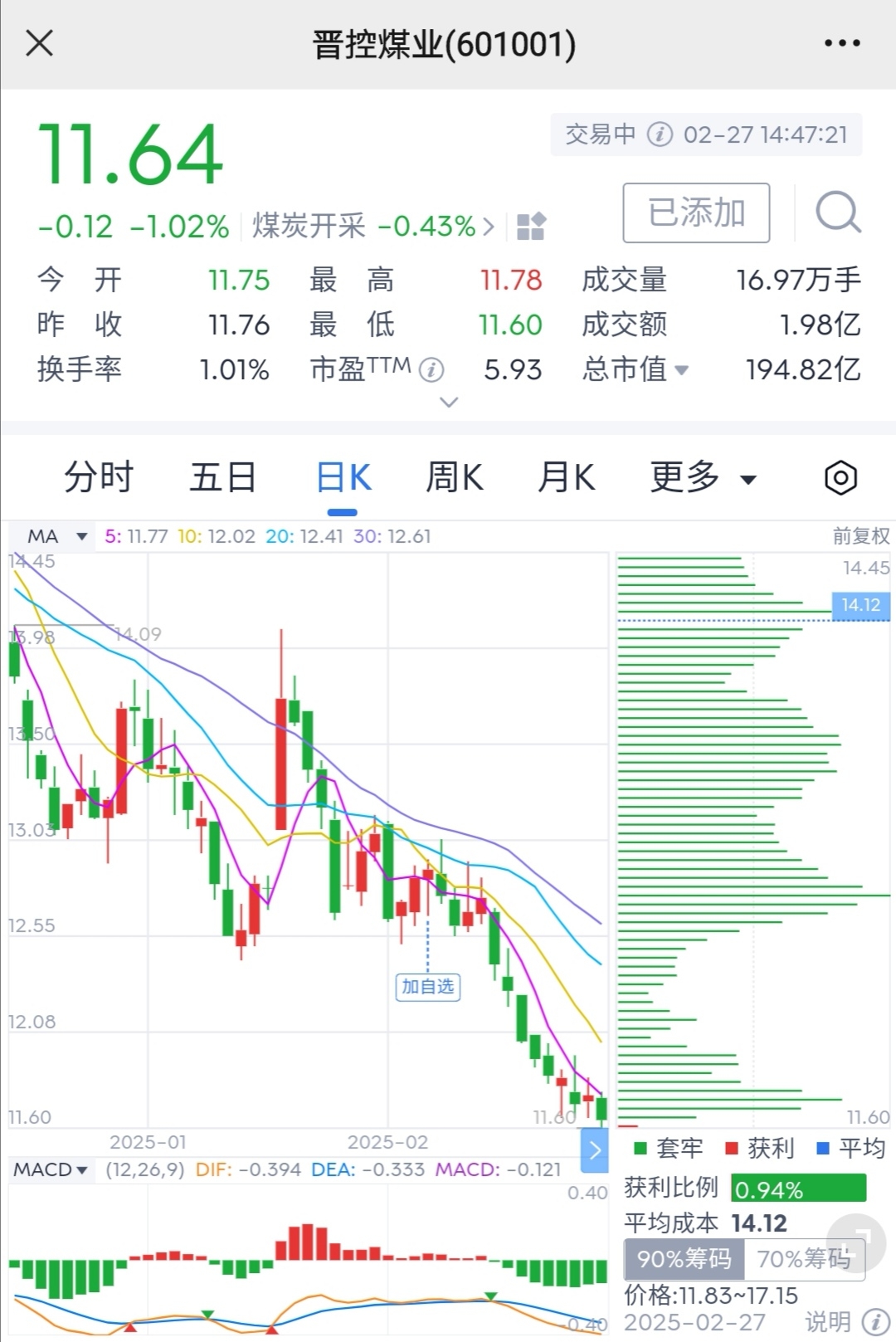Tap the 最高 11.78 value

(511, 281)
